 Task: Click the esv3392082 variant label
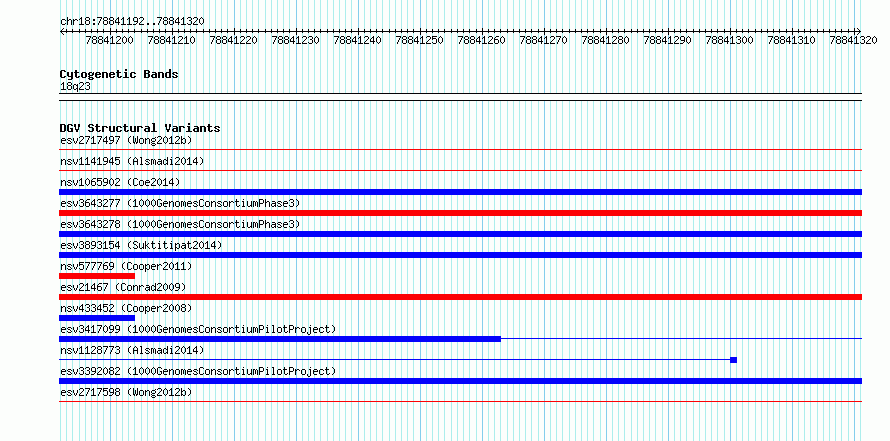point(198,371)
